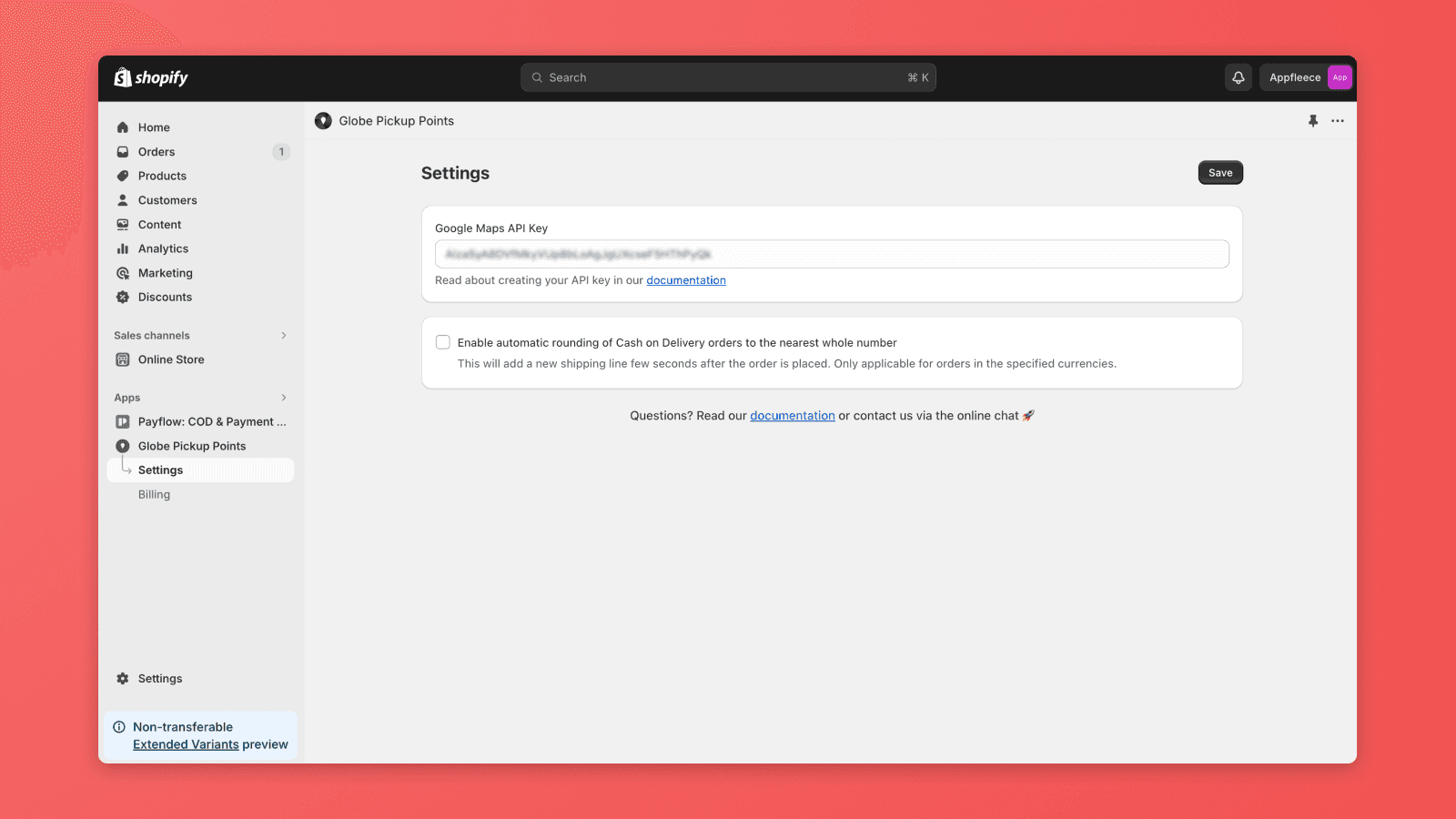Image resolution: width=1456 pixels, height=819 pixels.
Task: Click the 'Non-transferable' text
Action: point(183,727)
